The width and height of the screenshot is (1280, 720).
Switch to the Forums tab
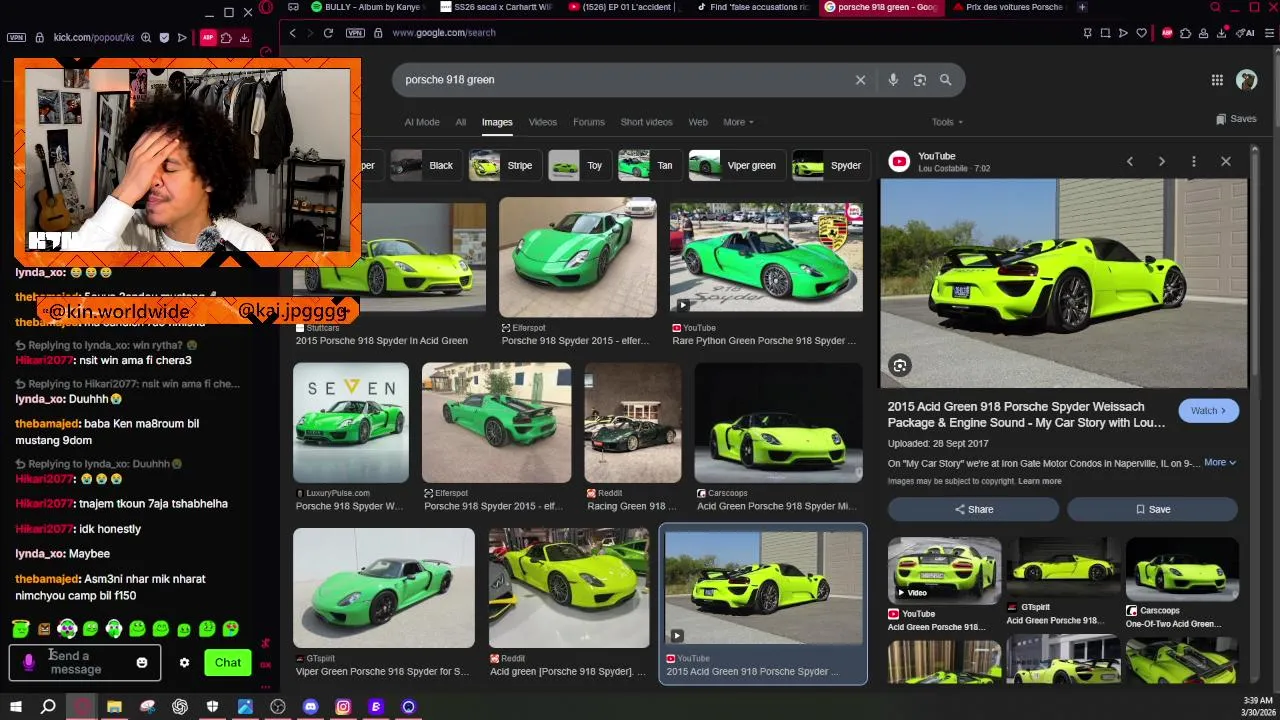pos(589,122)
